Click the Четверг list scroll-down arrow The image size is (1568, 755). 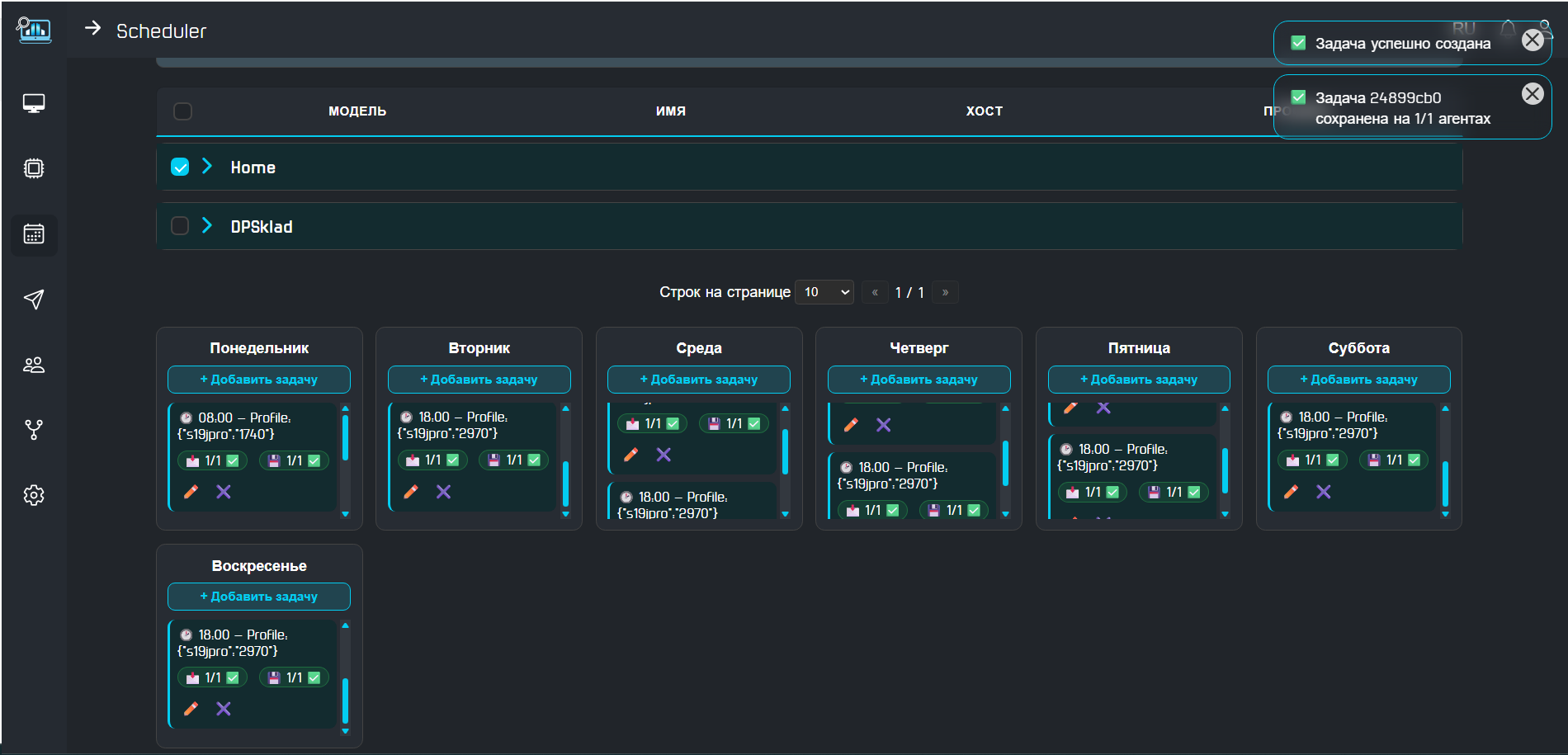point(1005,514)
